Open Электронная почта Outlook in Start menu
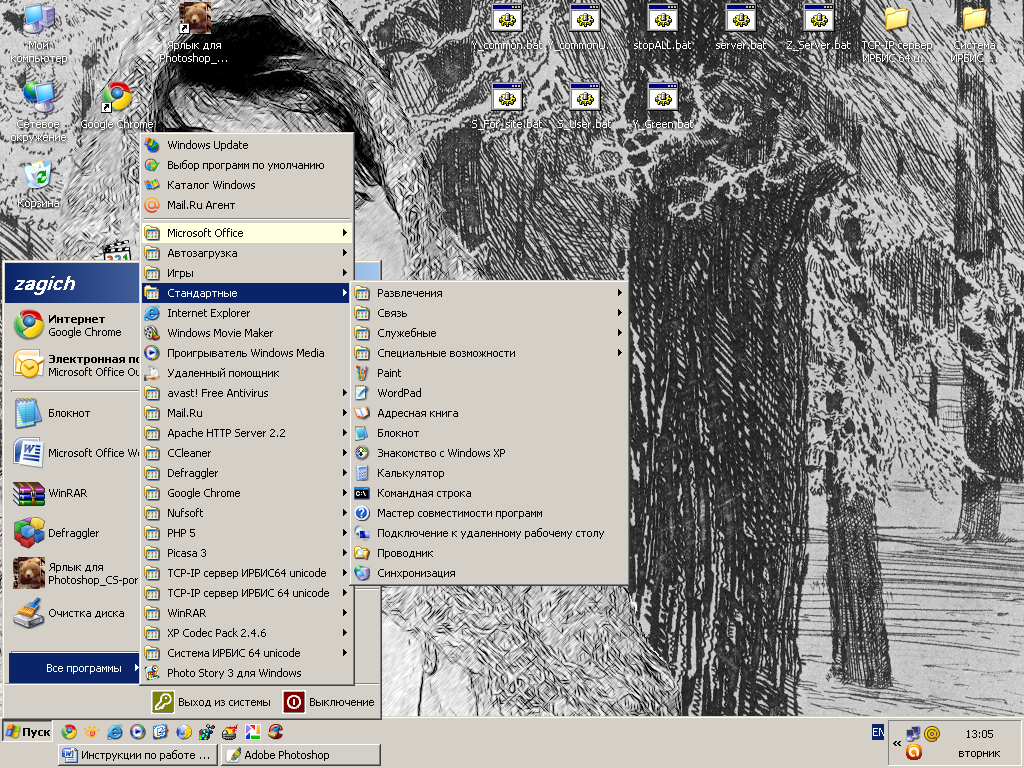This screenshot has width=1024, height=768. [x=72, y=365]
